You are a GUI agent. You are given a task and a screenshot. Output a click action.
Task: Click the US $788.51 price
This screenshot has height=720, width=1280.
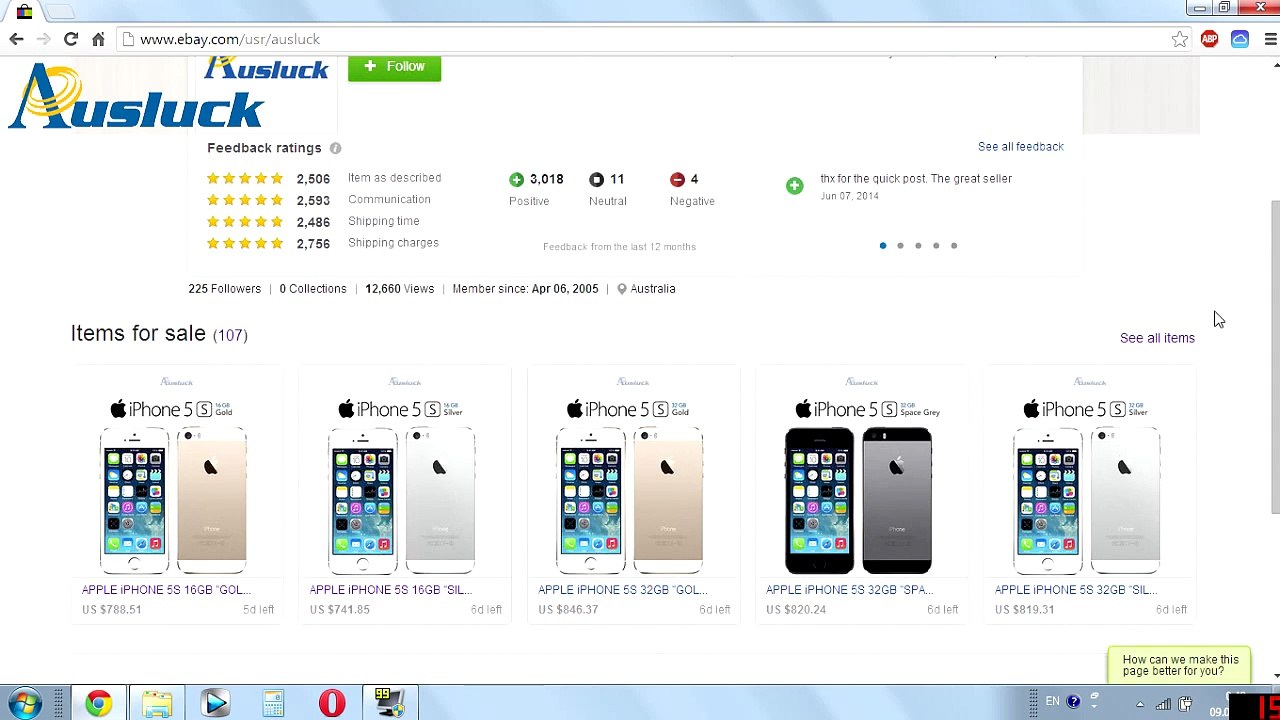coord(112,610)
